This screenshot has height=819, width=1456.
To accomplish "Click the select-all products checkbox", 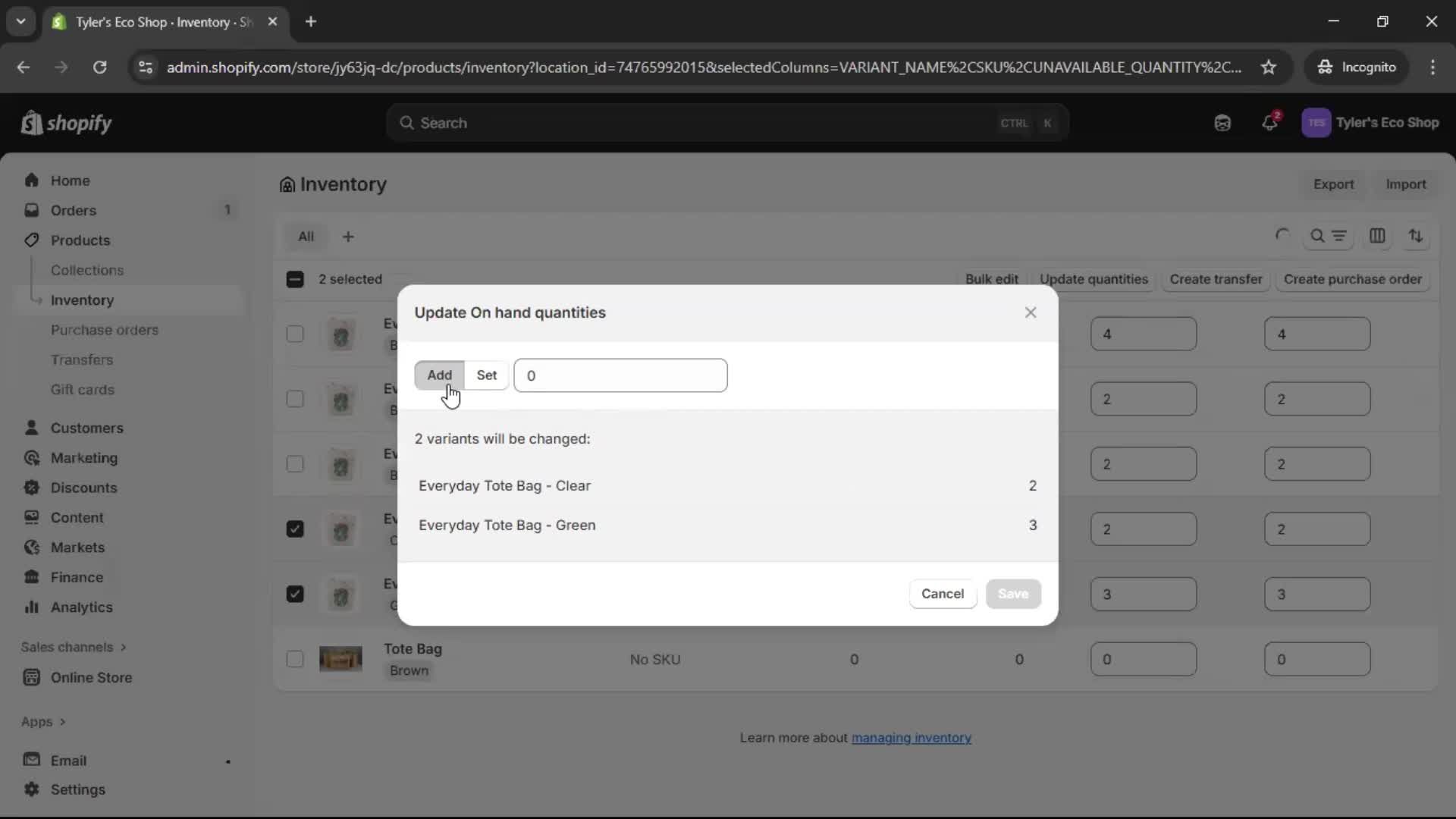I will coord(296,279).
